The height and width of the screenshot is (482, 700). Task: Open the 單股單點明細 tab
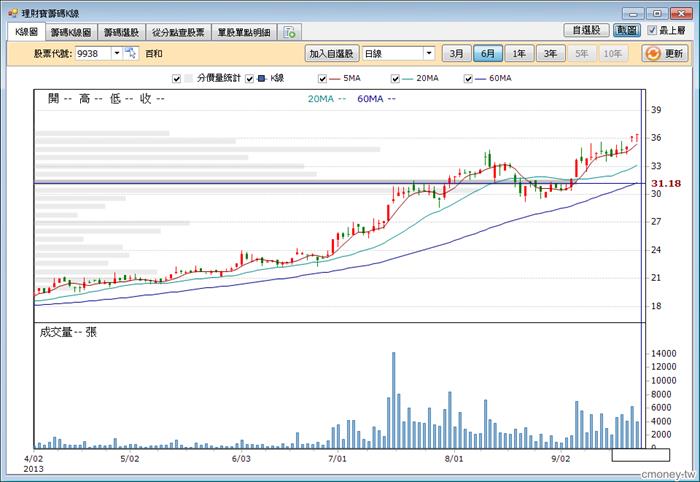click(244, 33)
